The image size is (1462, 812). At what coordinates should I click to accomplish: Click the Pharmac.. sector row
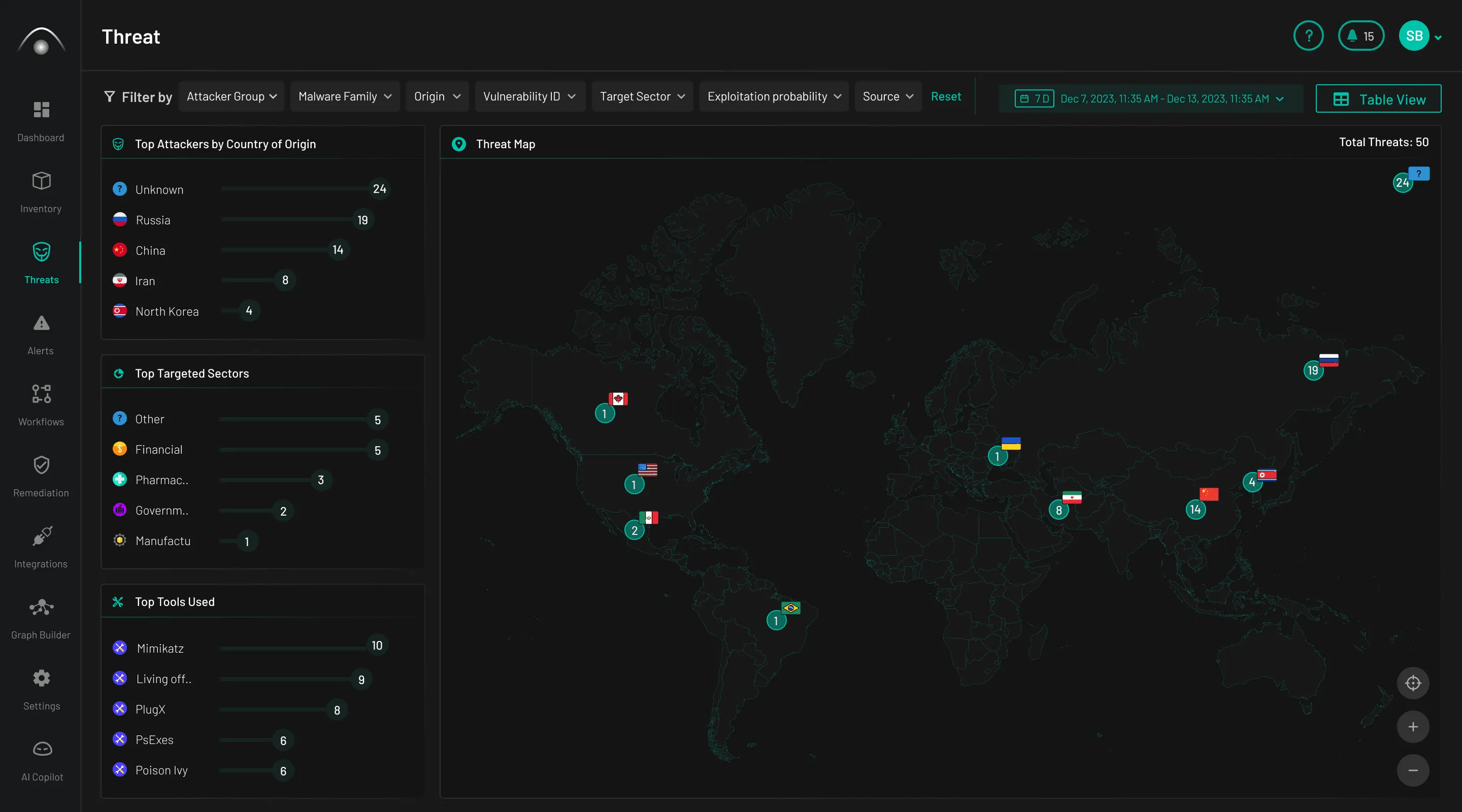click(x=222, y=480)
